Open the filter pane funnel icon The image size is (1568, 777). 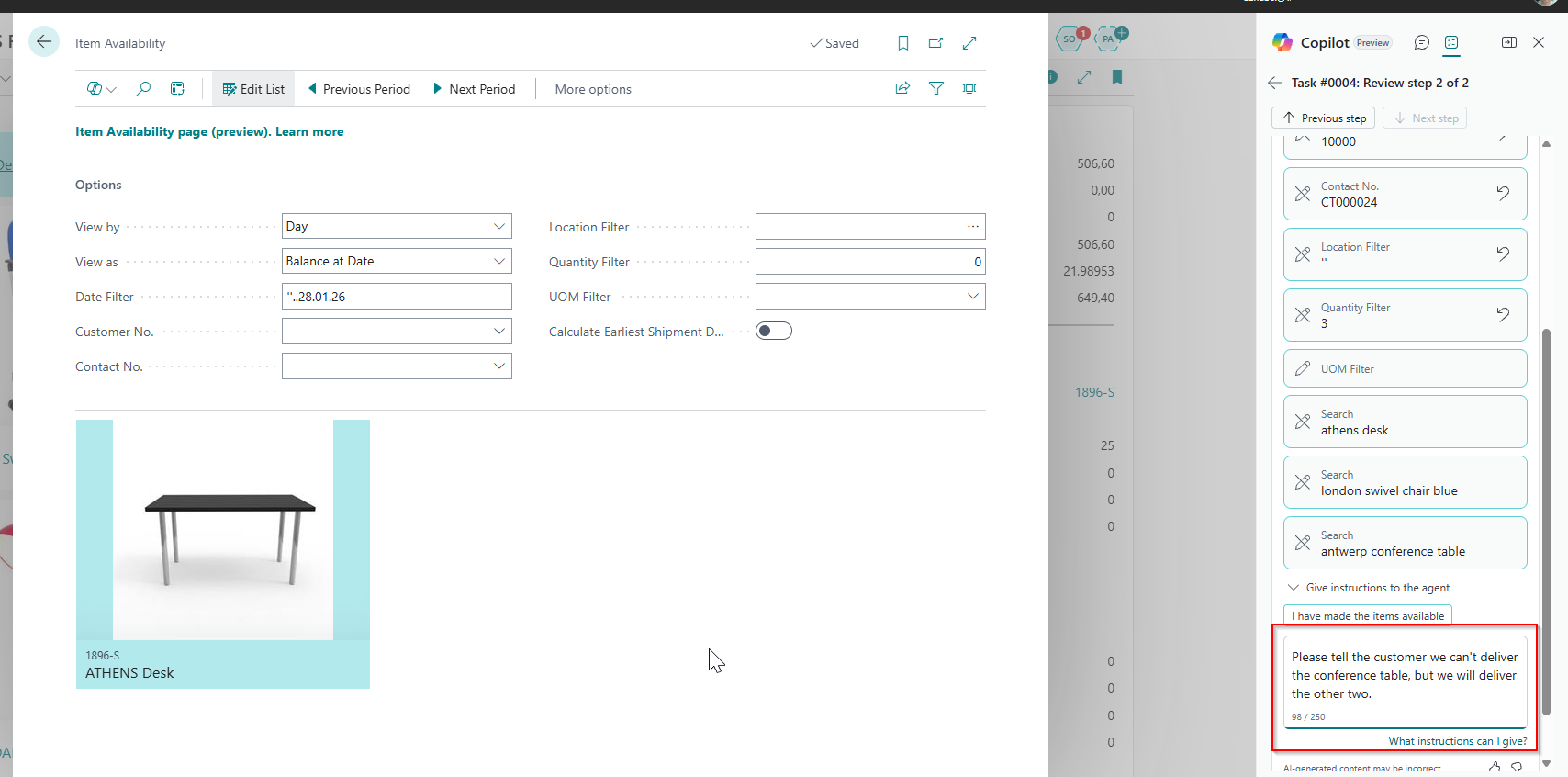[935, 88]
